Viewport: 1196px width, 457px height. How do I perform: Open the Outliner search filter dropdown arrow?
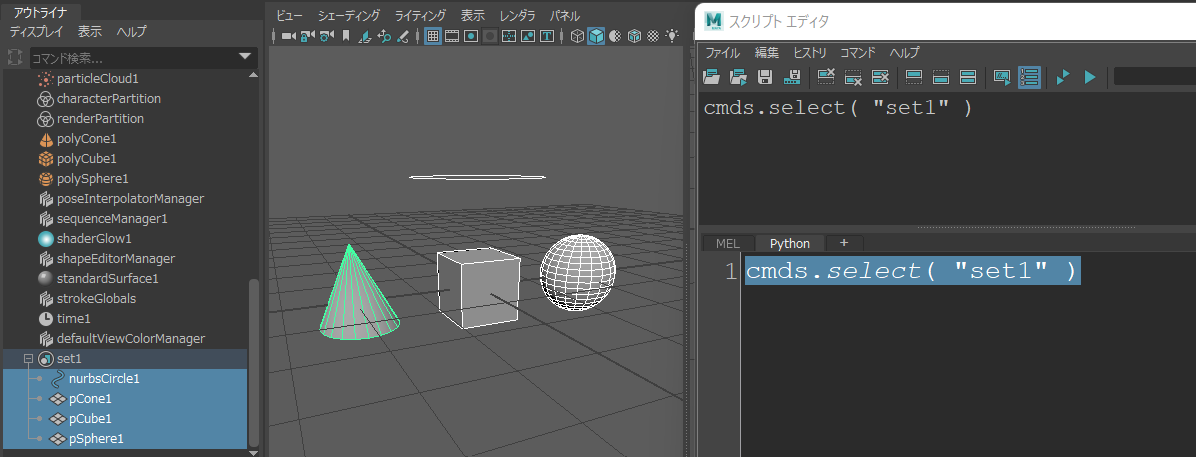coord(246,57)
